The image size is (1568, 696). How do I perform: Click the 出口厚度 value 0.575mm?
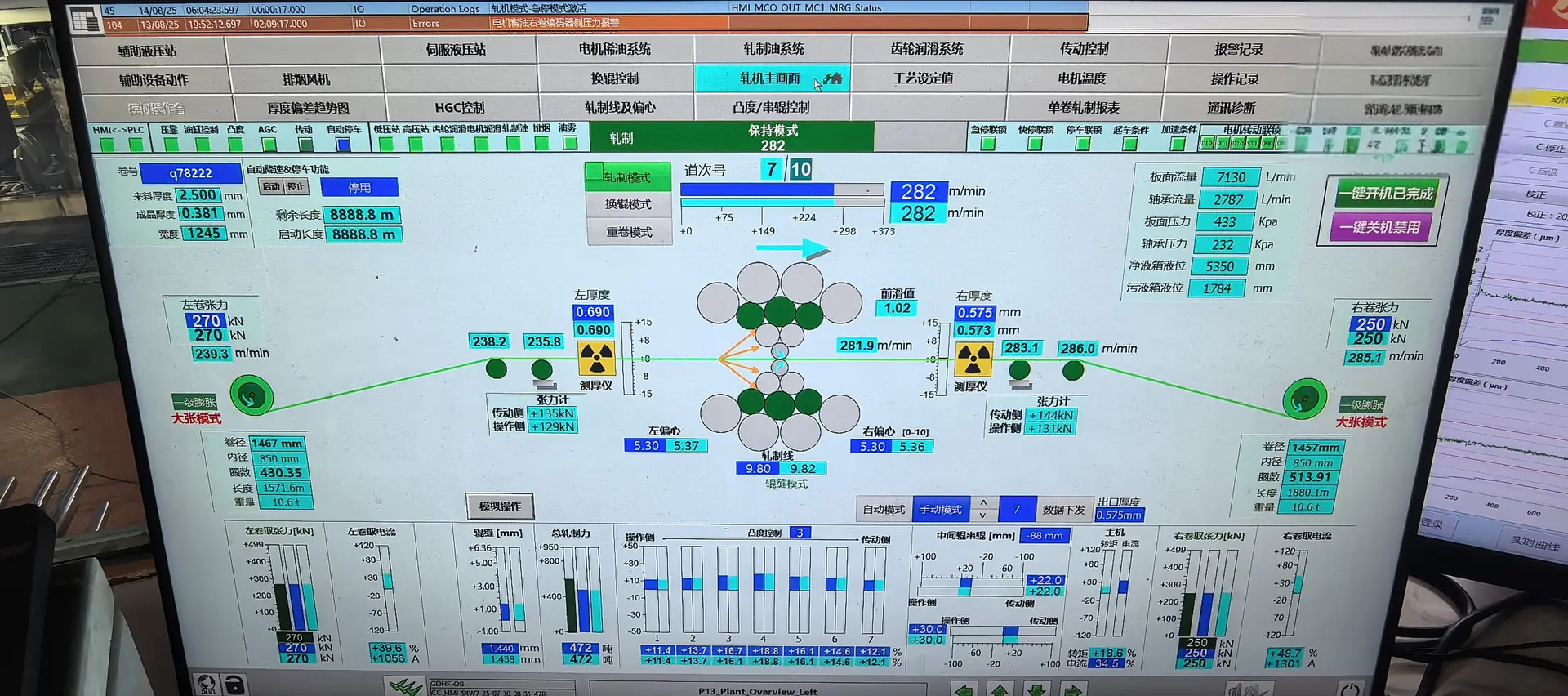pos(1119,515)
